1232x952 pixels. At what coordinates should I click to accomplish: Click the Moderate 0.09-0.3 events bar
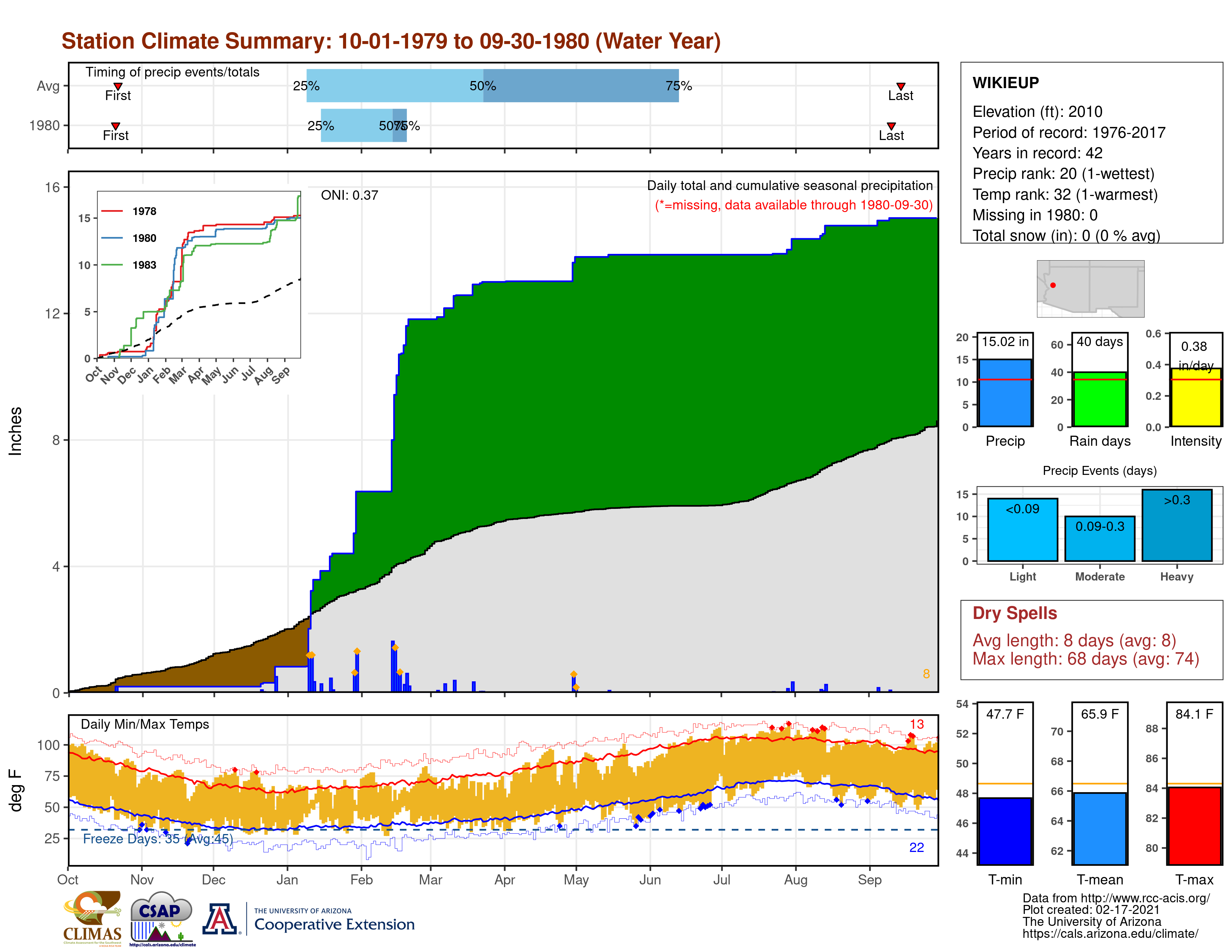tap(1099, 539)
